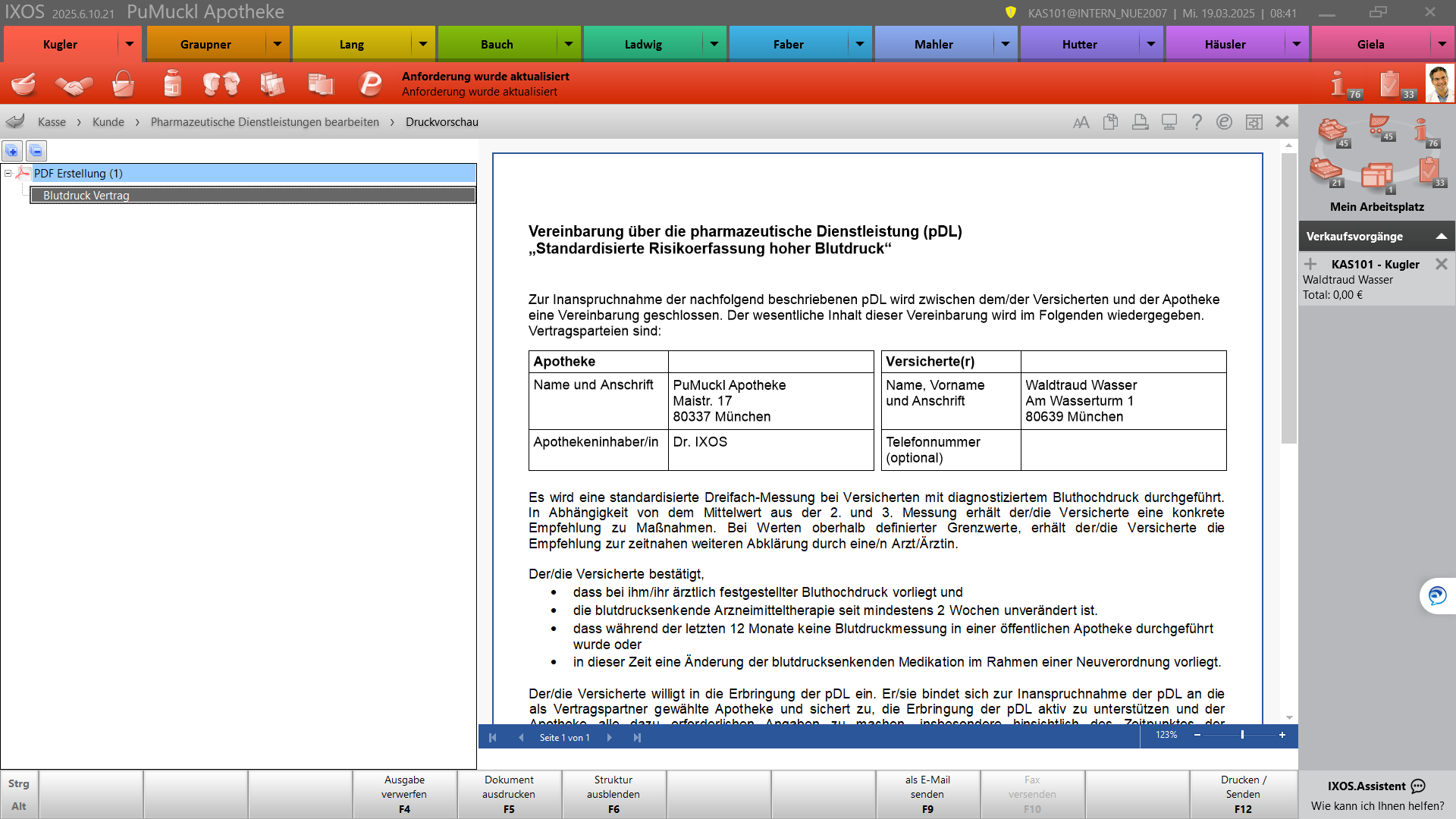Open the red P icon in the toolbar
The width and height of the screenshot is (1456, 819).
pyautogui.click(x=370, y=83)
